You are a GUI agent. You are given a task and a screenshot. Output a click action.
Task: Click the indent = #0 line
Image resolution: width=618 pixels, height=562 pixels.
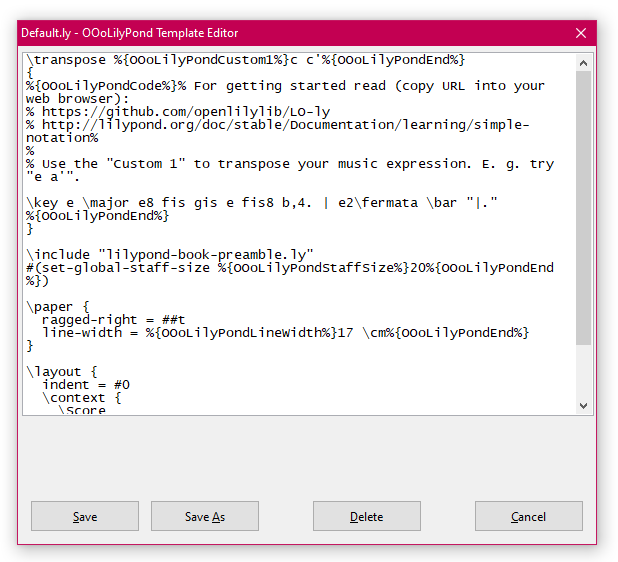click(86, 385)
